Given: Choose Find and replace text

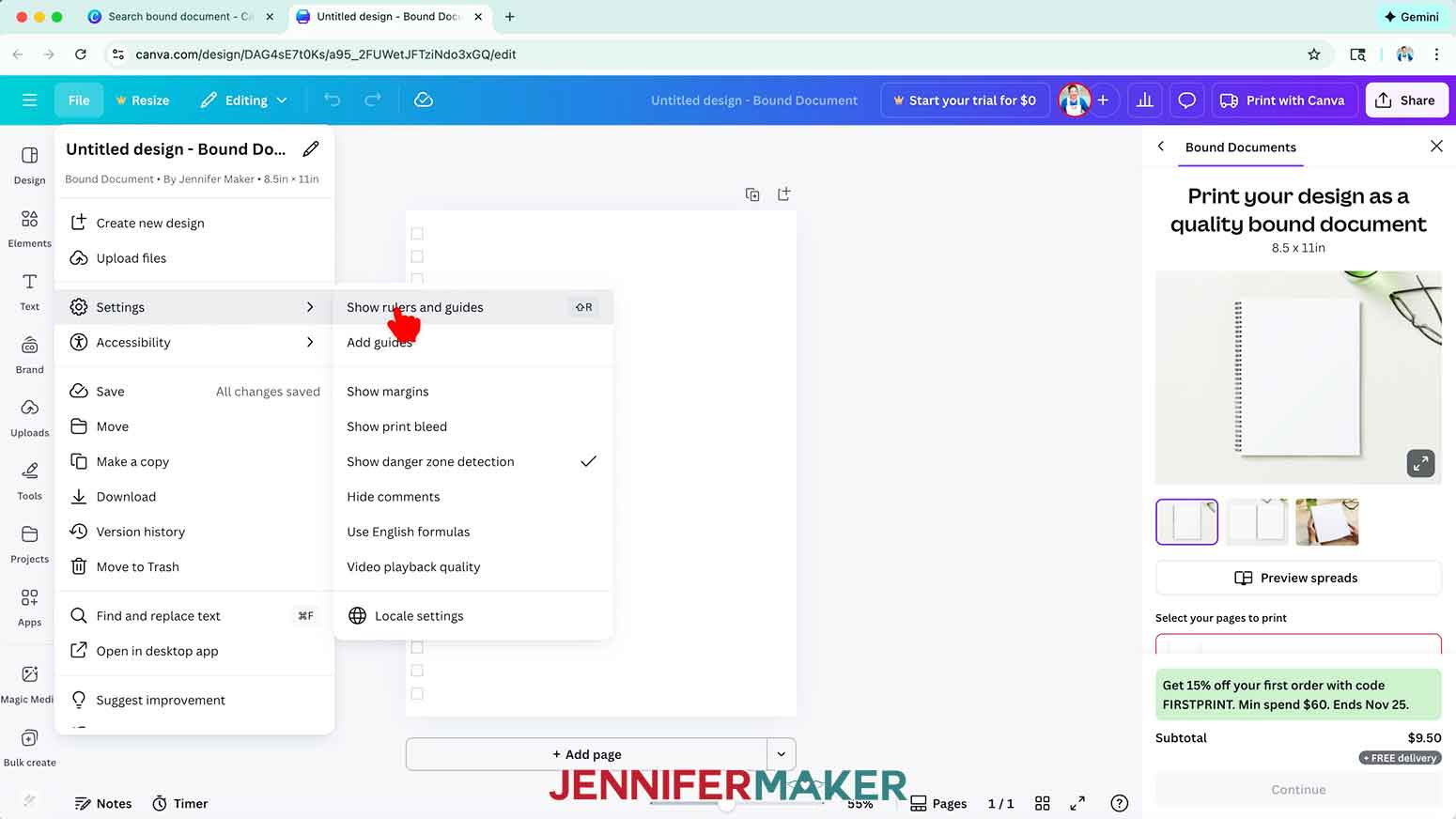Looking at the screenshot, I should [x=194, y=616].
